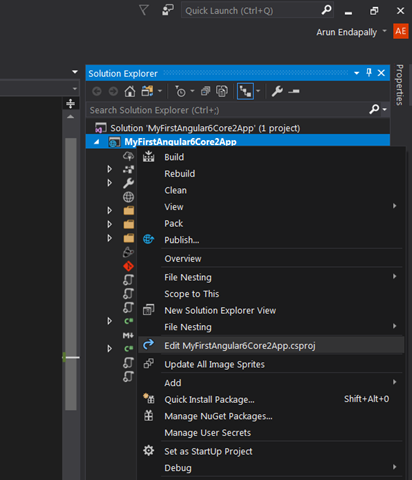This screenshot has height=480, width=412.
Task: Collapse the MyFirstAngular6Core2App project node
Action: coord(97,142)
